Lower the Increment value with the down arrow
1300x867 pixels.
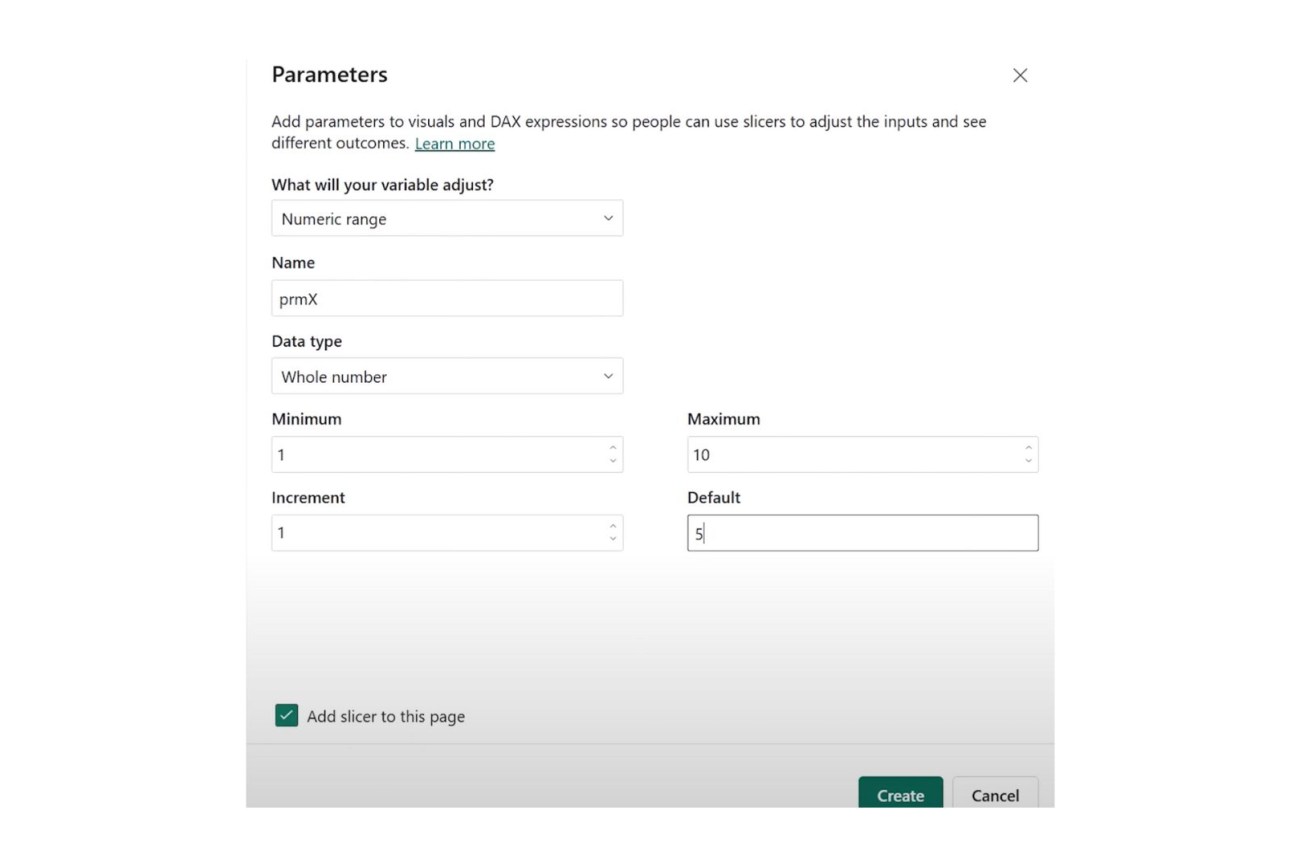click(613, 539)
